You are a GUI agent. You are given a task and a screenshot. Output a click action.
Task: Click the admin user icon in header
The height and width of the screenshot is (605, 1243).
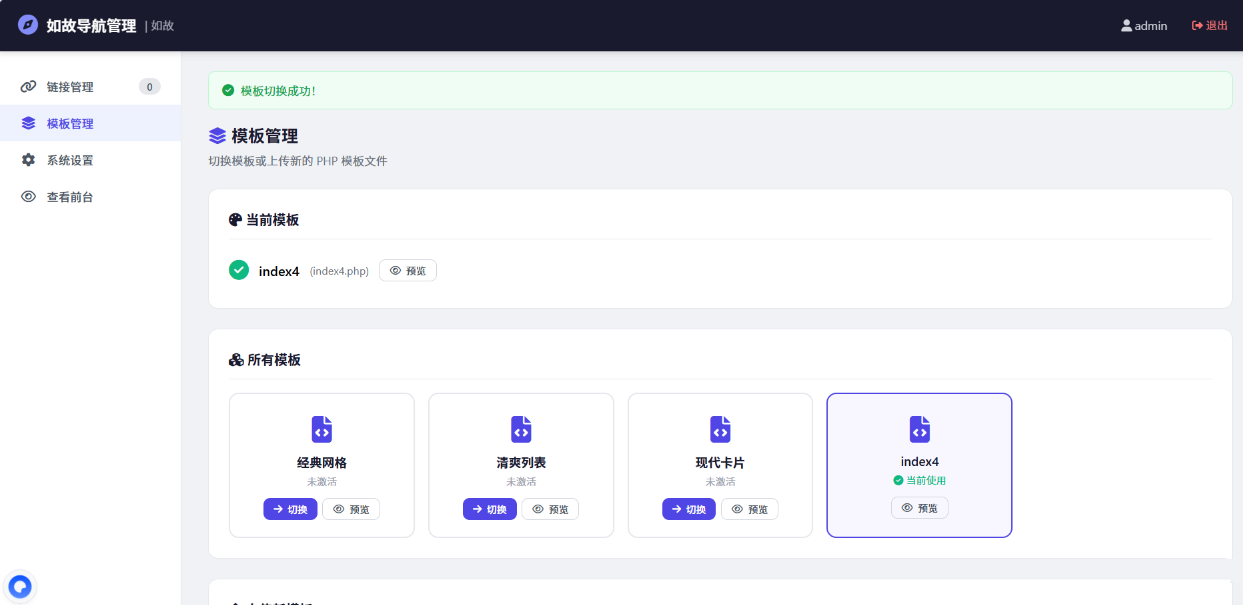1126,26
